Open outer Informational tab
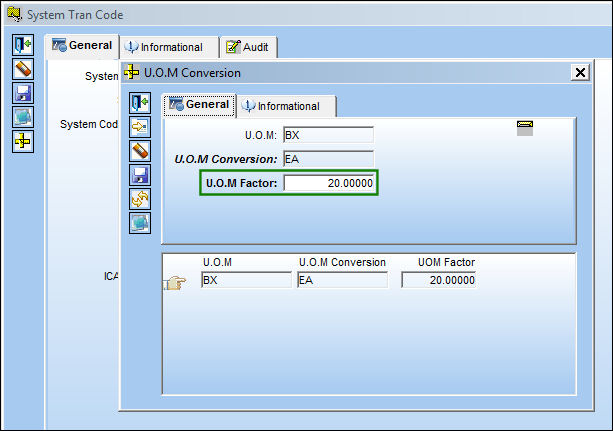The image size is (613, 431). 169,47
